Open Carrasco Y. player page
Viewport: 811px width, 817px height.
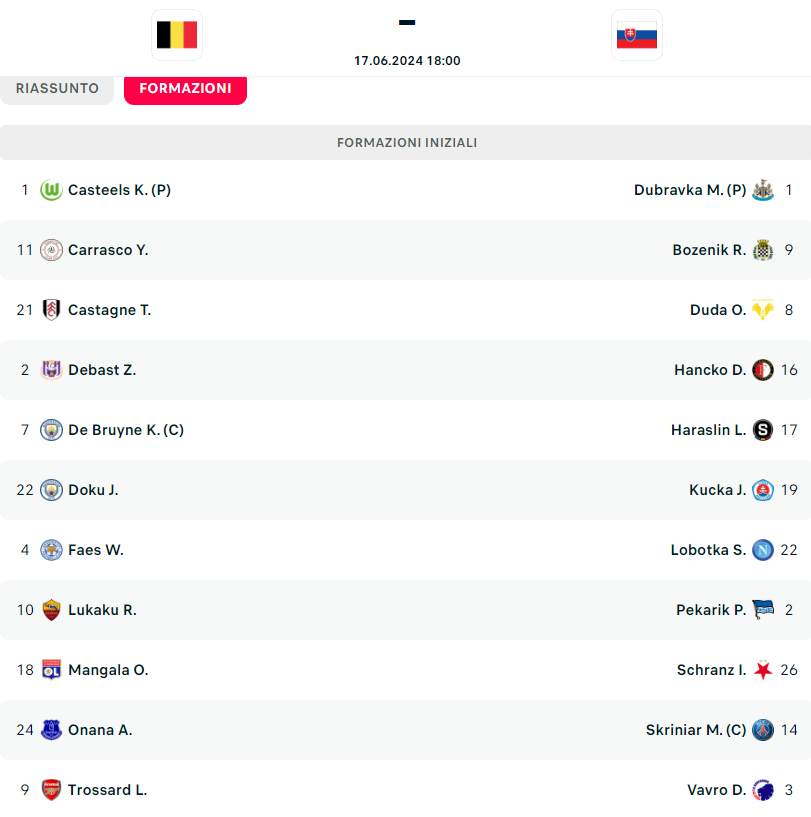(108, 250)
